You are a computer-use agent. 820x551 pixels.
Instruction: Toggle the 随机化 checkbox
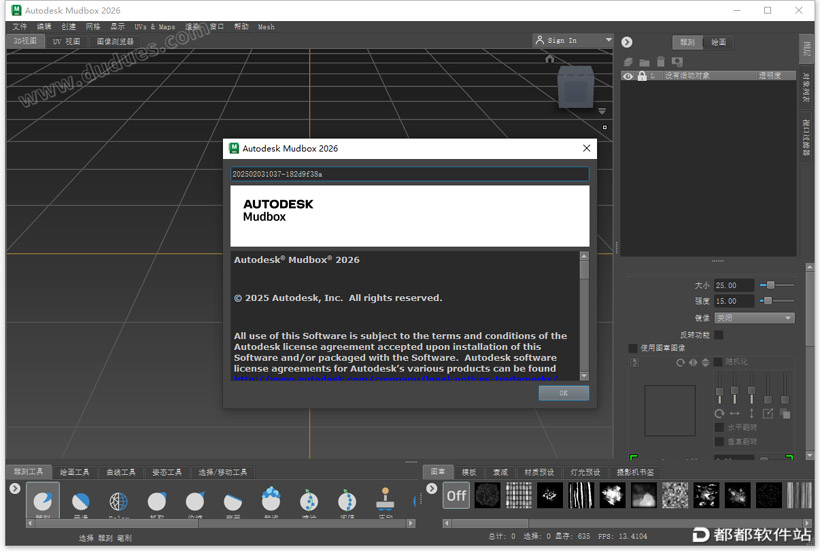coord(719,362)
